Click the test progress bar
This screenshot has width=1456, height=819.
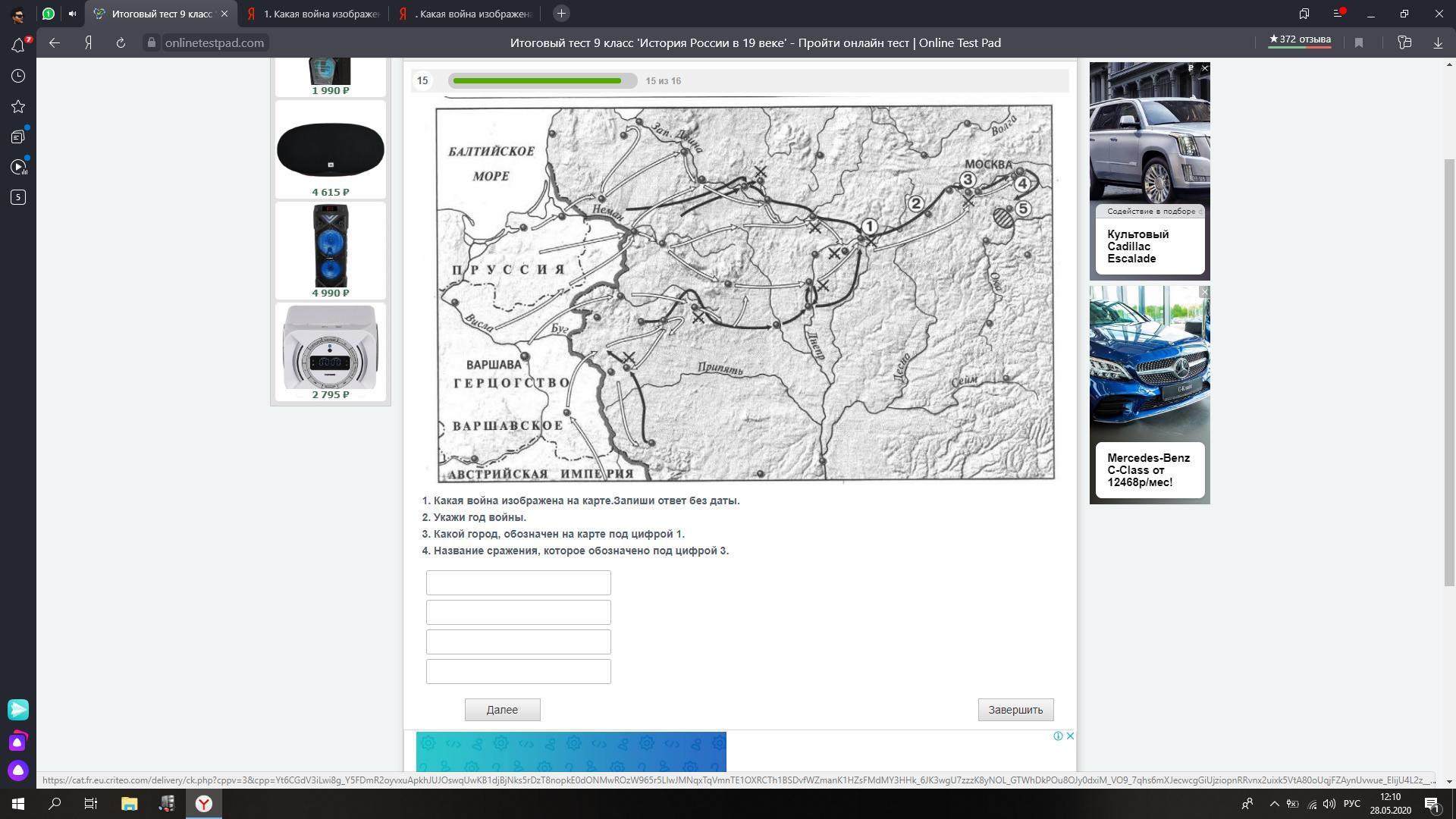[542, 80]
